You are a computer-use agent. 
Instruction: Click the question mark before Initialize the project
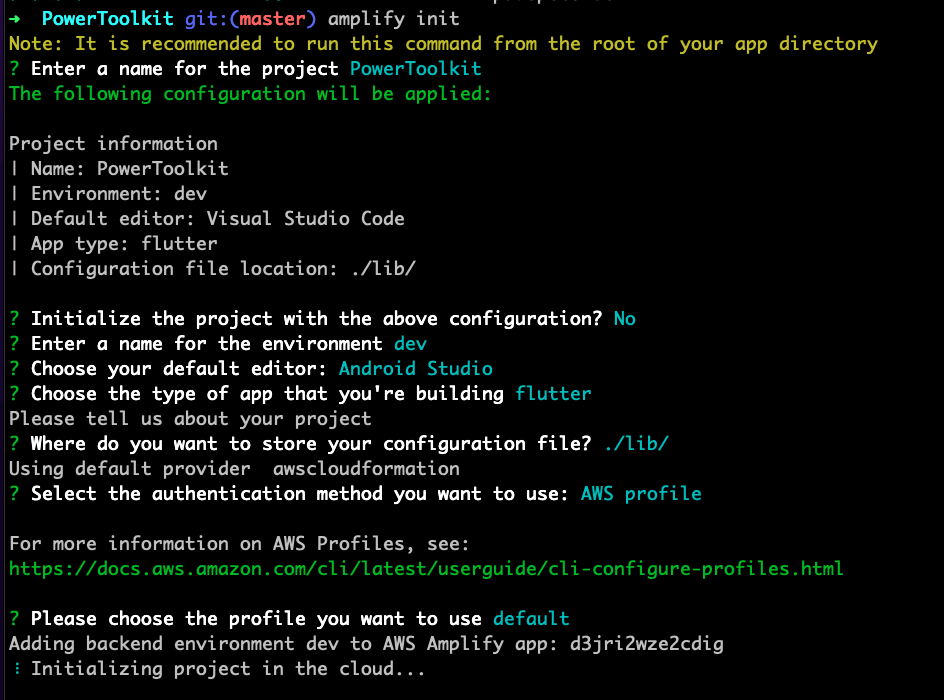(x=14, y=318)
